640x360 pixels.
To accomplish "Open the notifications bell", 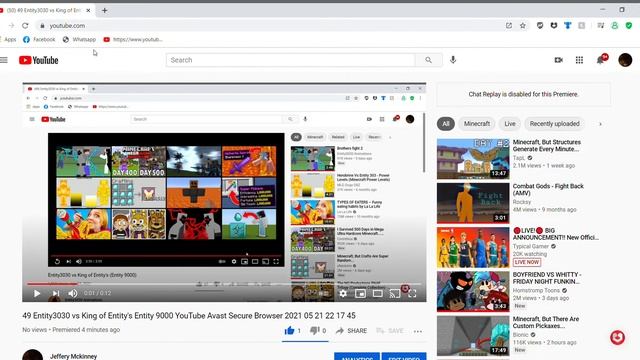I will coord(600,60).
